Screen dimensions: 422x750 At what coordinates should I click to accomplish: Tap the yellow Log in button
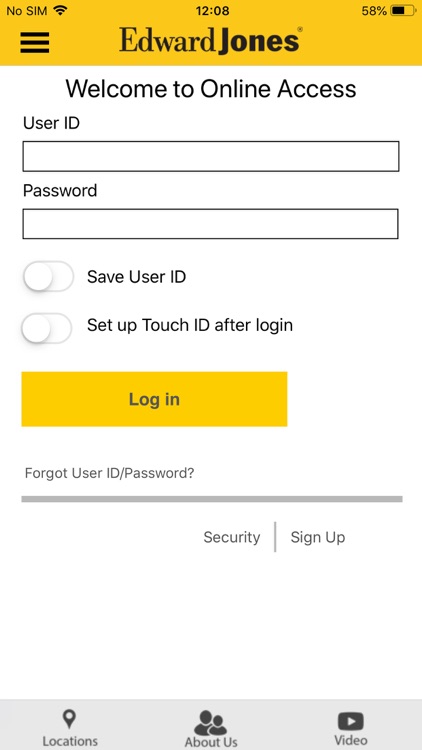pos(154,399)
